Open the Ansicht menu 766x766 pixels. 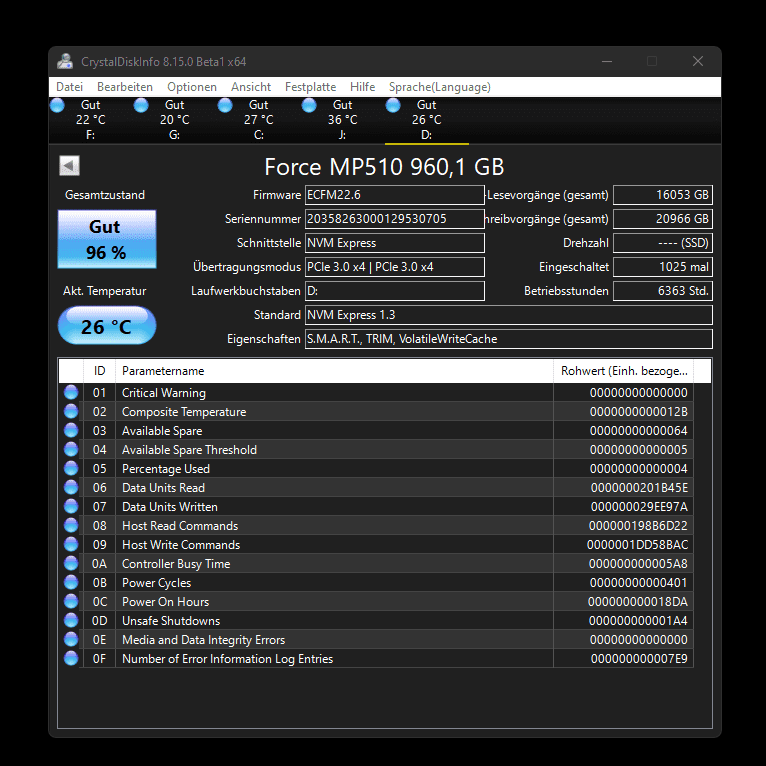pos(251,87)
